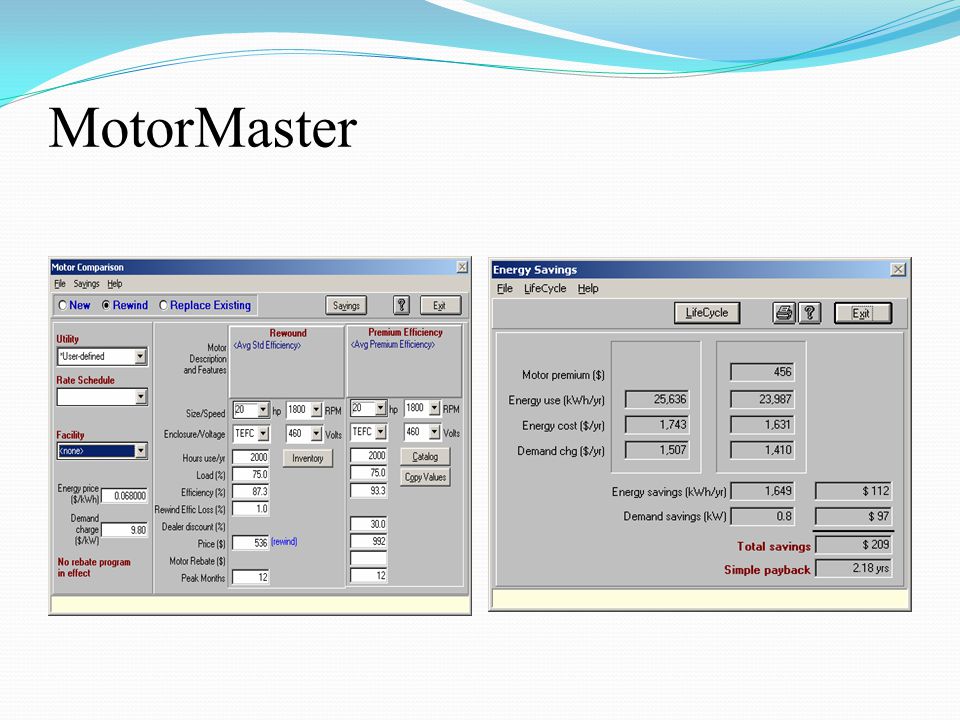Screen dimensions: 960x720
Task: Close the Motor Comparison window
Action: (x=462, y=267)
